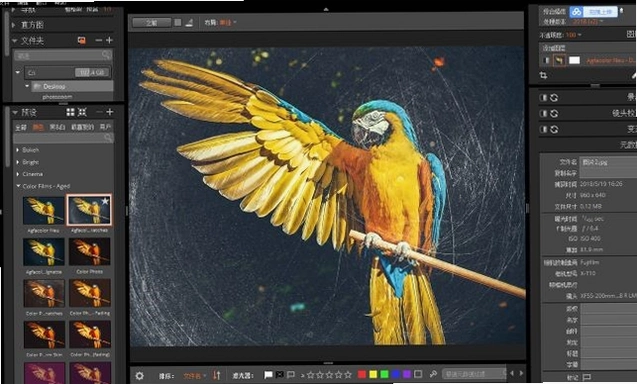
Task: Collapse the 文件夹 folders panel
Action: [x=15, y=41]
